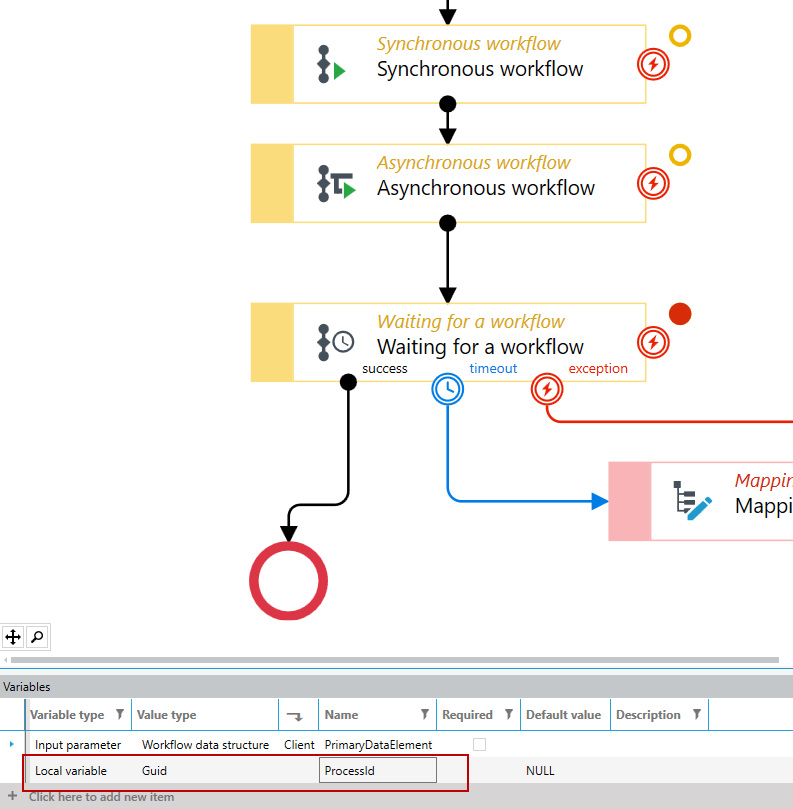Open the Description column filter
Screen dimensions: 793x809
[697, 715]
